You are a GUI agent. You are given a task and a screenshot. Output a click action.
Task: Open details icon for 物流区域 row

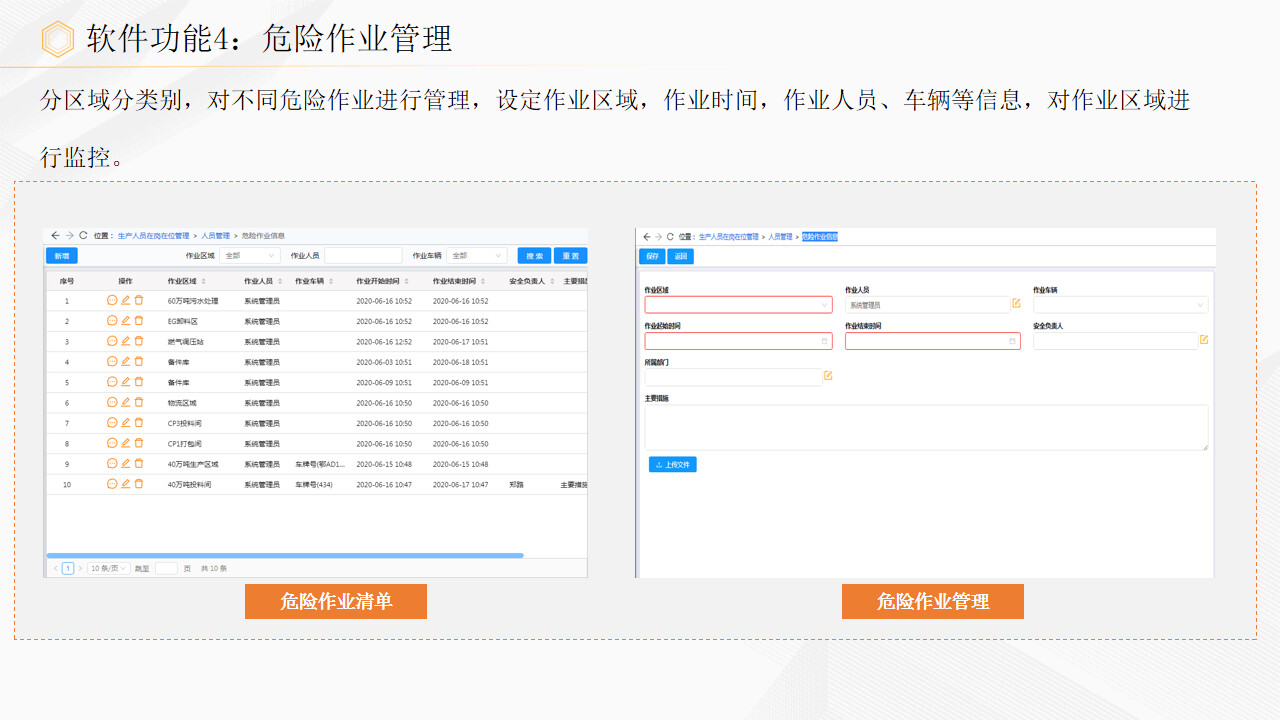pyautogui.click(x=112, y=402)
